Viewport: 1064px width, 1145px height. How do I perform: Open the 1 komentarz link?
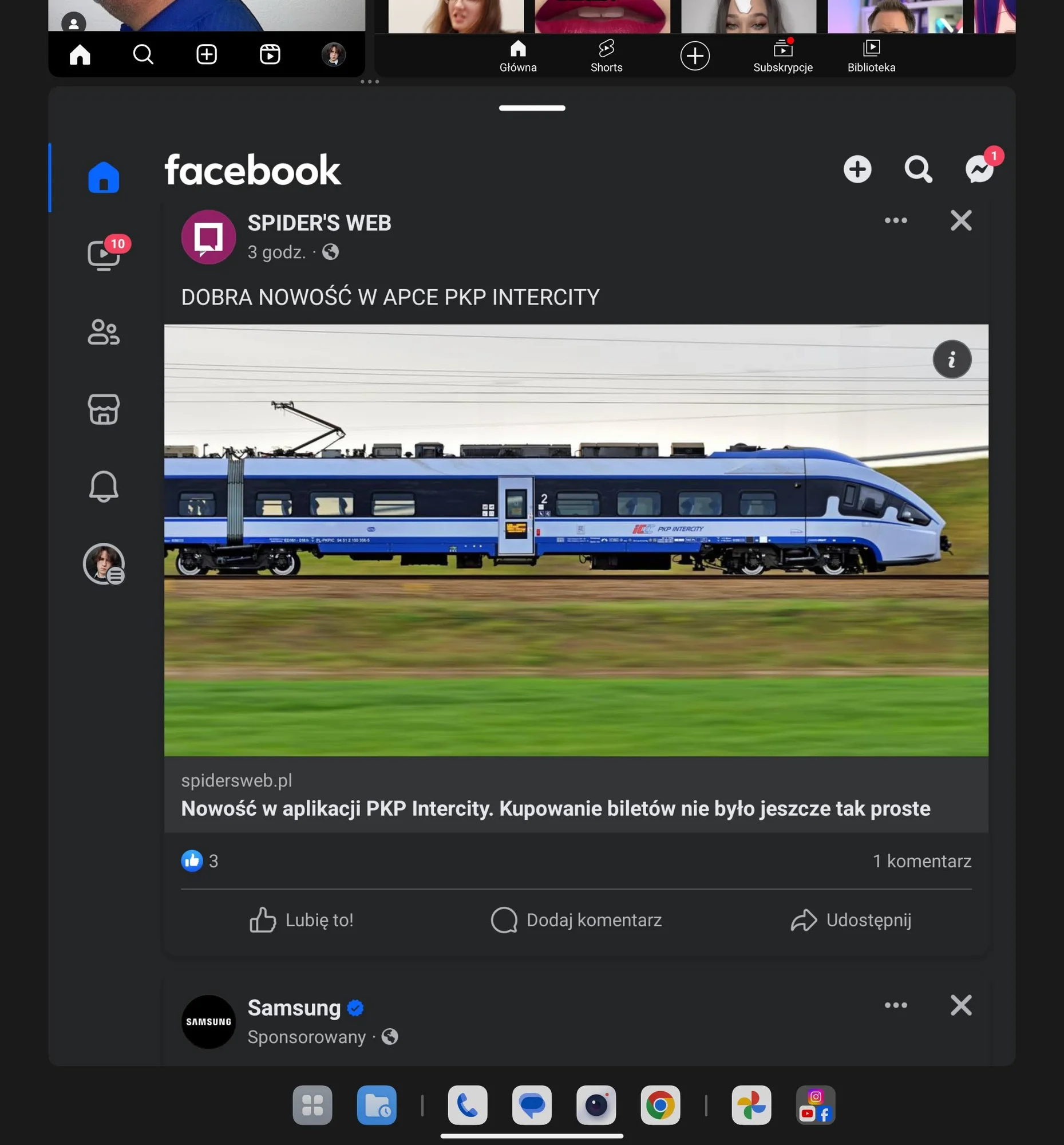(922, 861)
